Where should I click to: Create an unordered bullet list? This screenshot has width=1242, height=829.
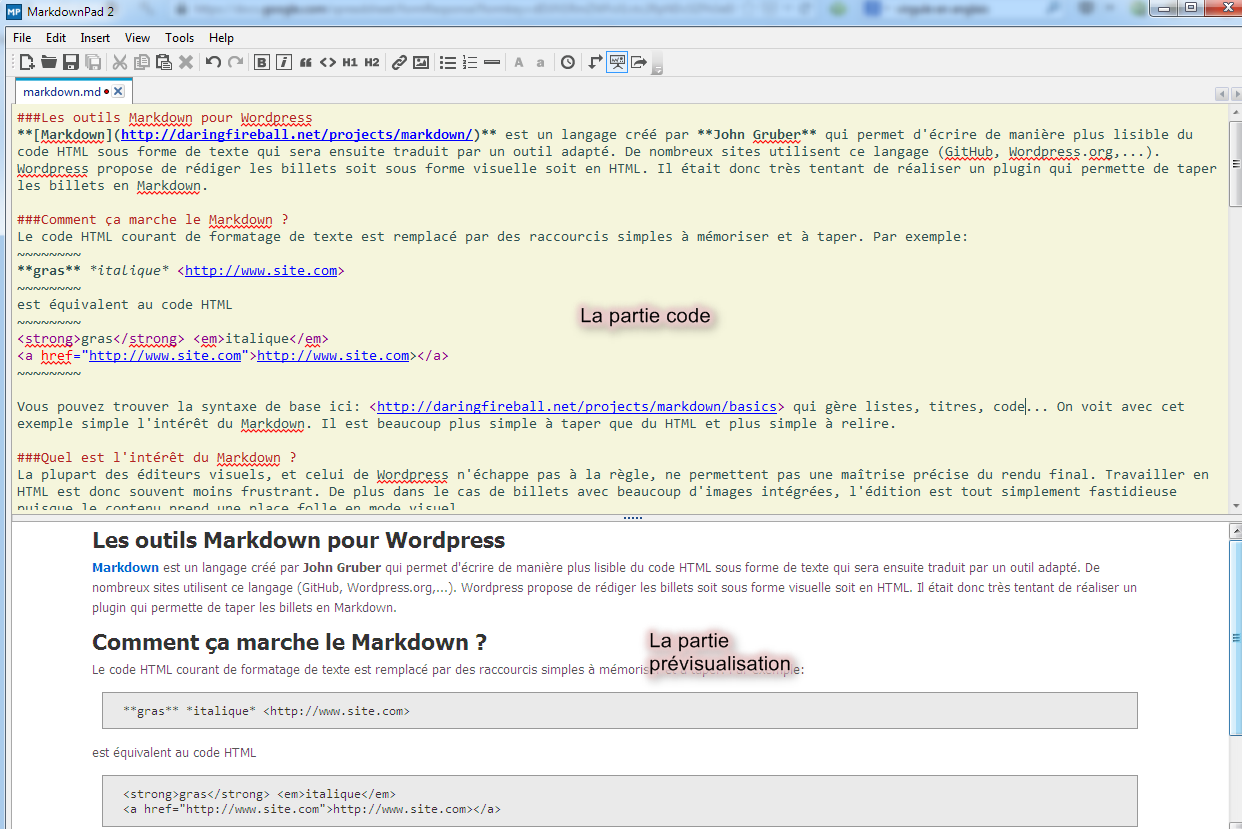point(448,62)
